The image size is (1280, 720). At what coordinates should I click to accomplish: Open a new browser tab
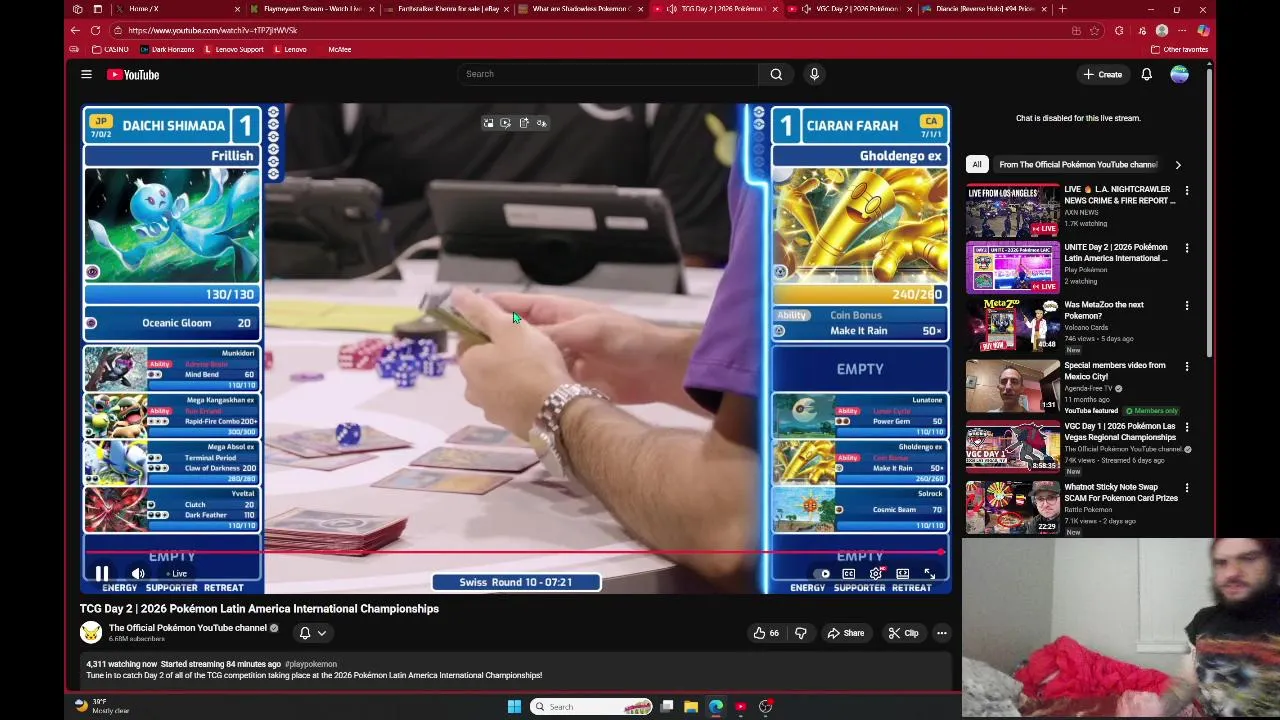1062,9
